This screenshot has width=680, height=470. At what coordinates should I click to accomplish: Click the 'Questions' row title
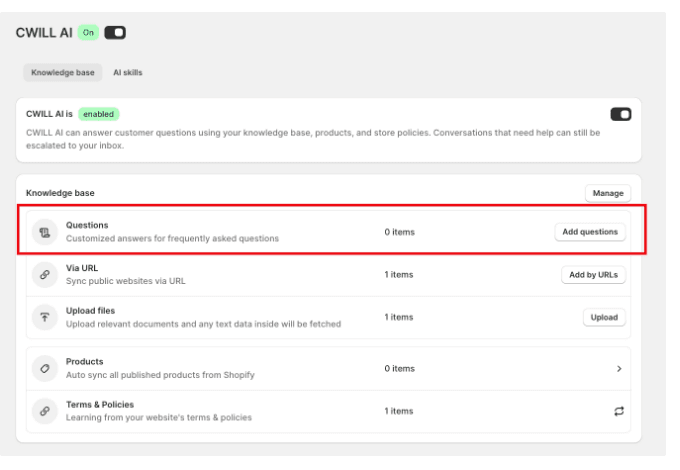click(87, 225)
